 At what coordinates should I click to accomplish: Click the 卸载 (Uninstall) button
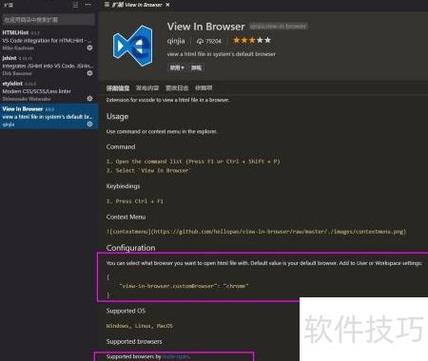point(196,68)
